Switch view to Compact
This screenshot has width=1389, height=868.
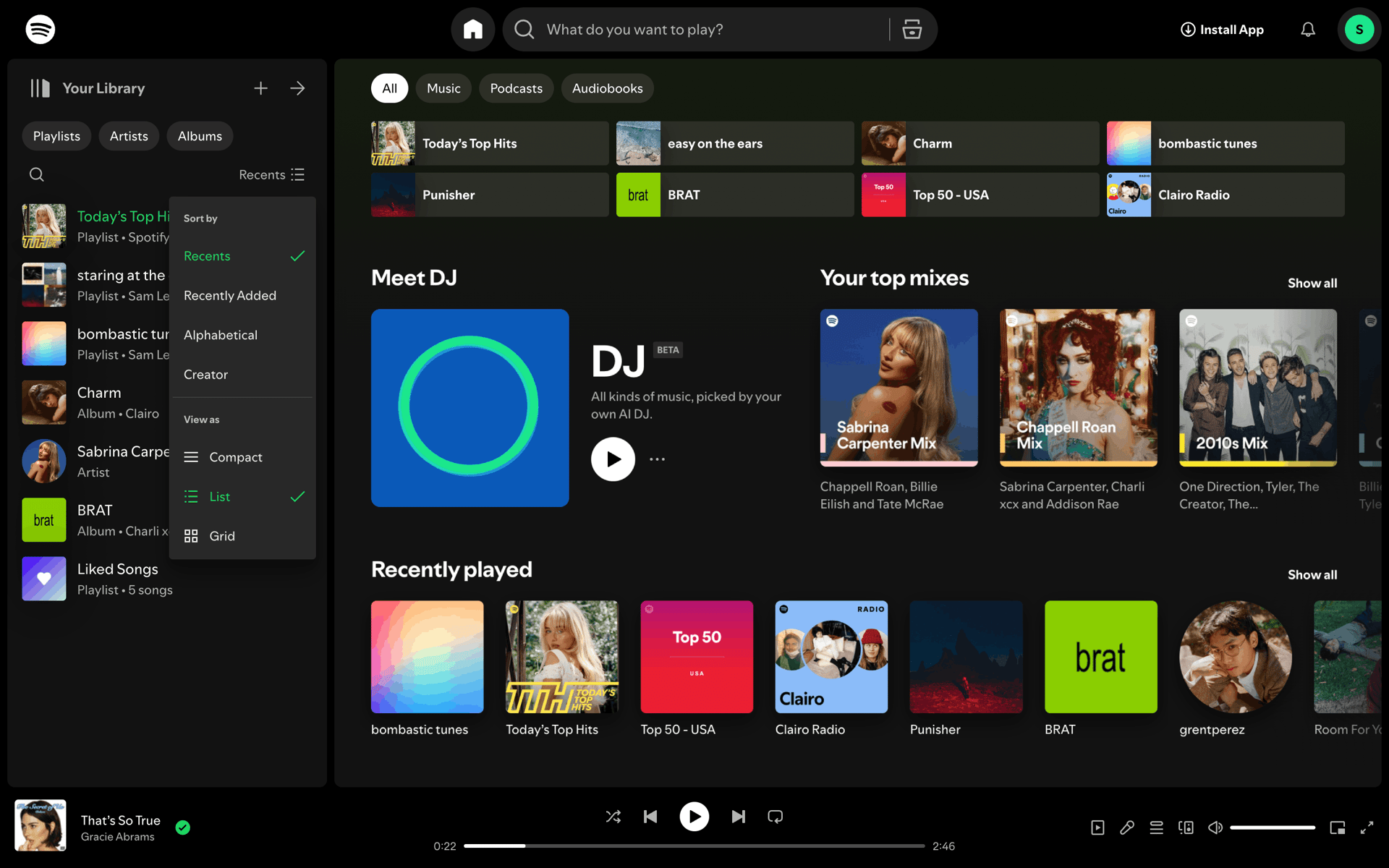[x=242, y=457]
